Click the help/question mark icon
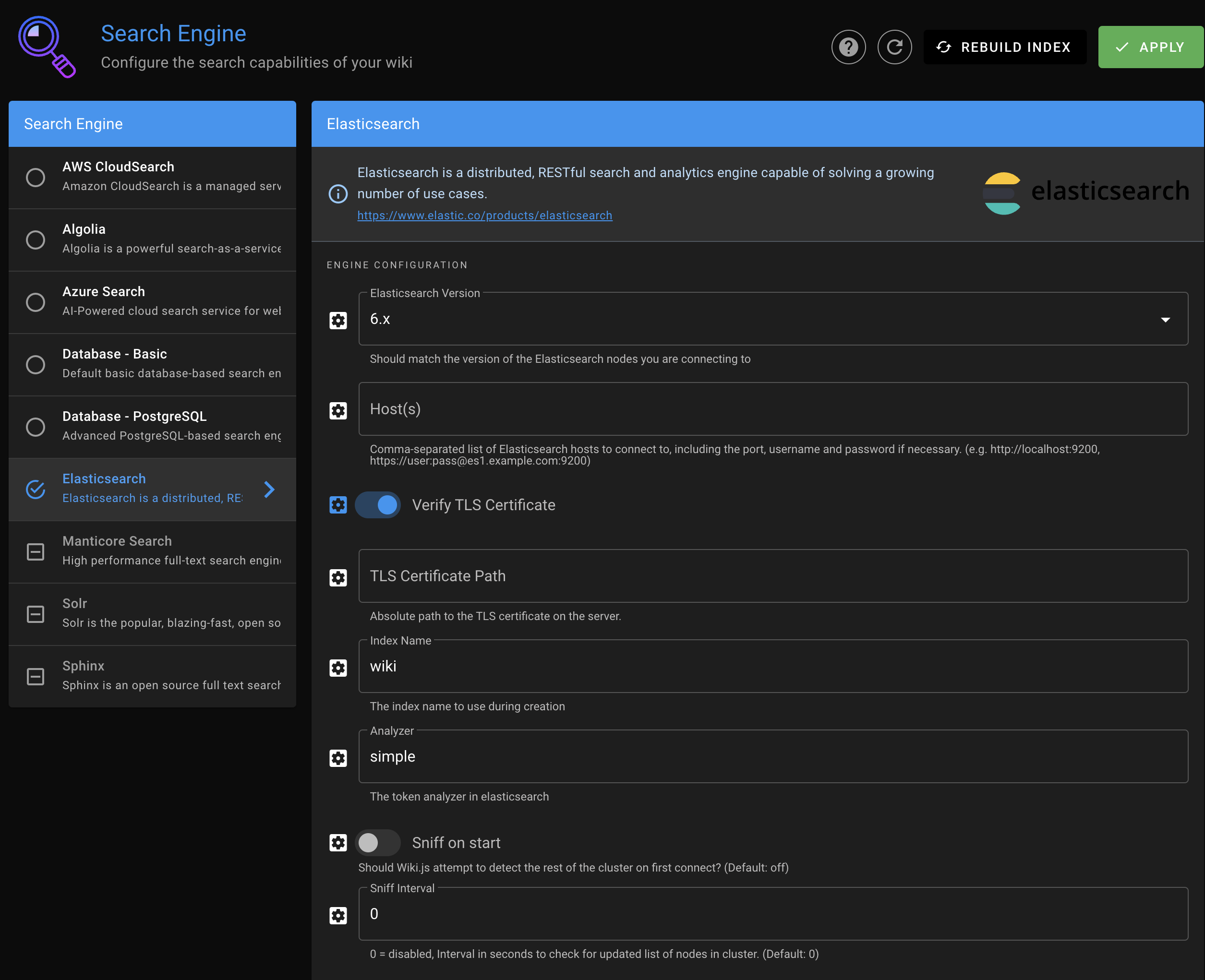This screenshot has height=980, width=1205. (849, 46)
